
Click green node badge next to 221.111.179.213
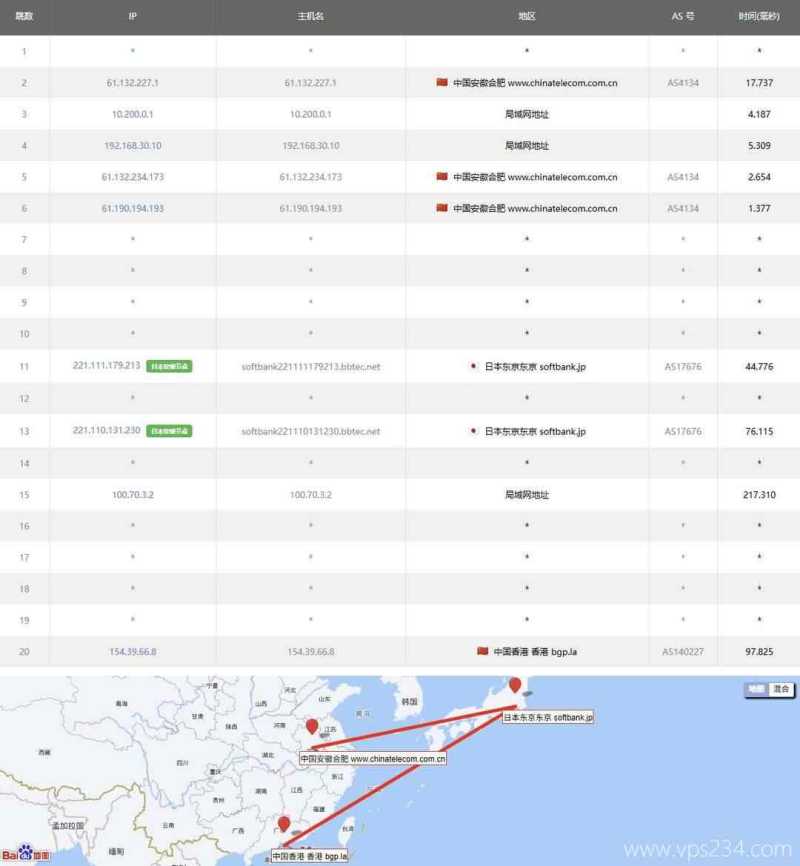(x=169, y=367)
